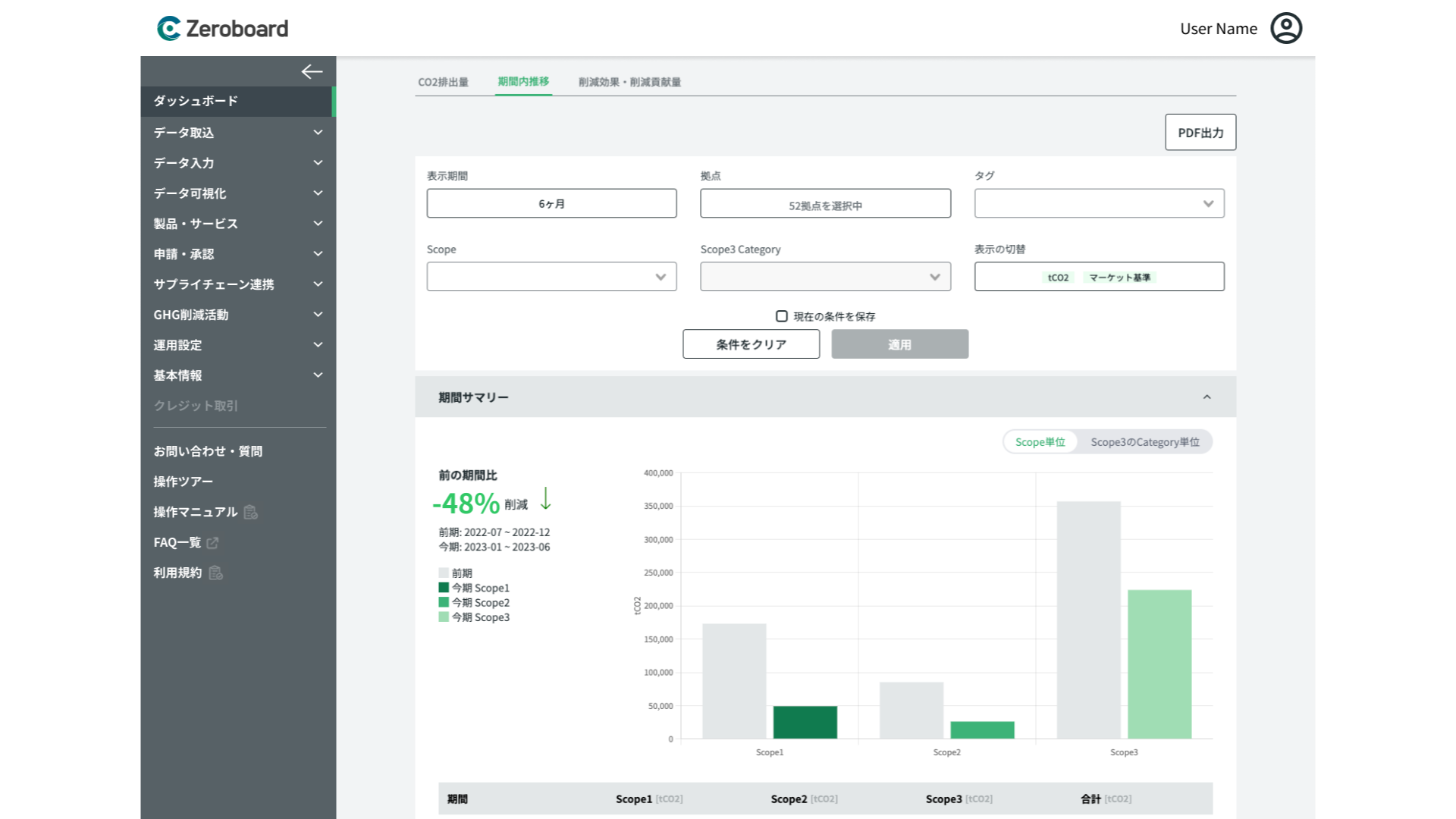Click the sidebar collapse arrow icon
Viewport: 1456px width, 819px height.
point(312,72)
